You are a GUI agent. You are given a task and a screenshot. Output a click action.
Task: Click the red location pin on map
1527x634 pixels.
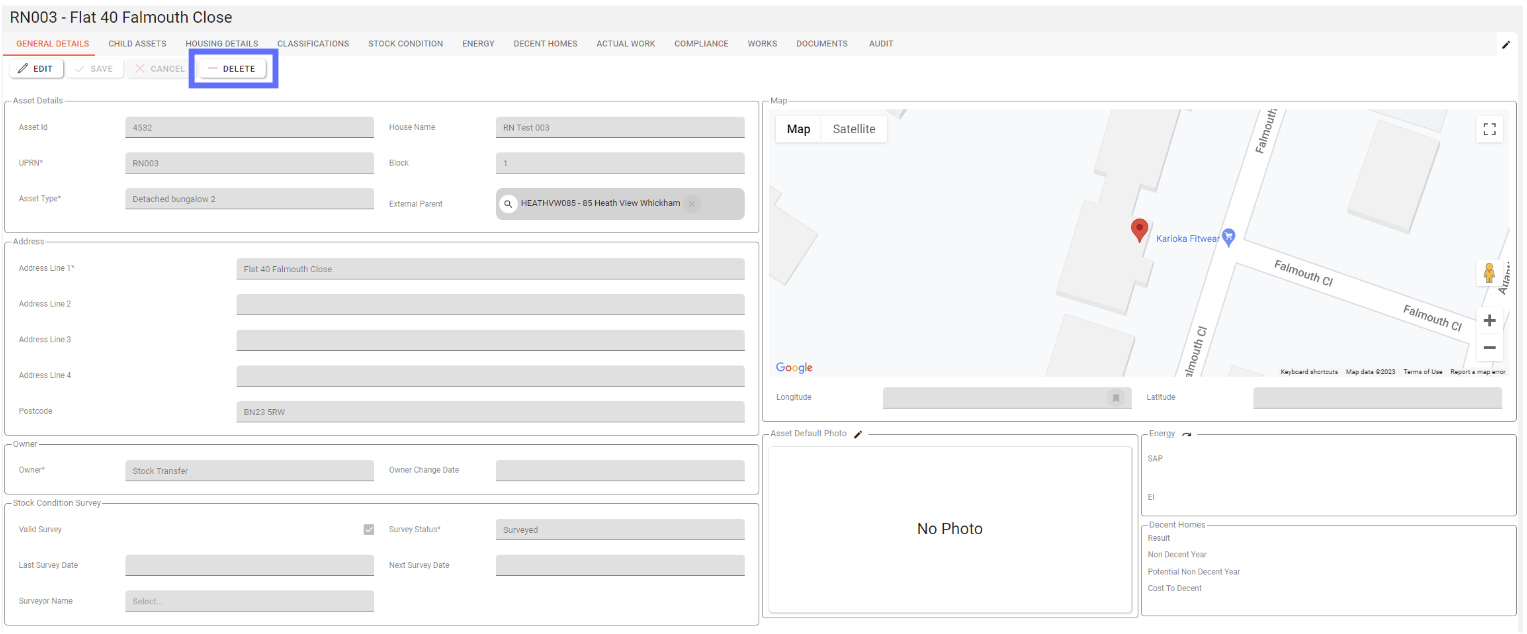pyautogui.click(x=1139, y=230)
